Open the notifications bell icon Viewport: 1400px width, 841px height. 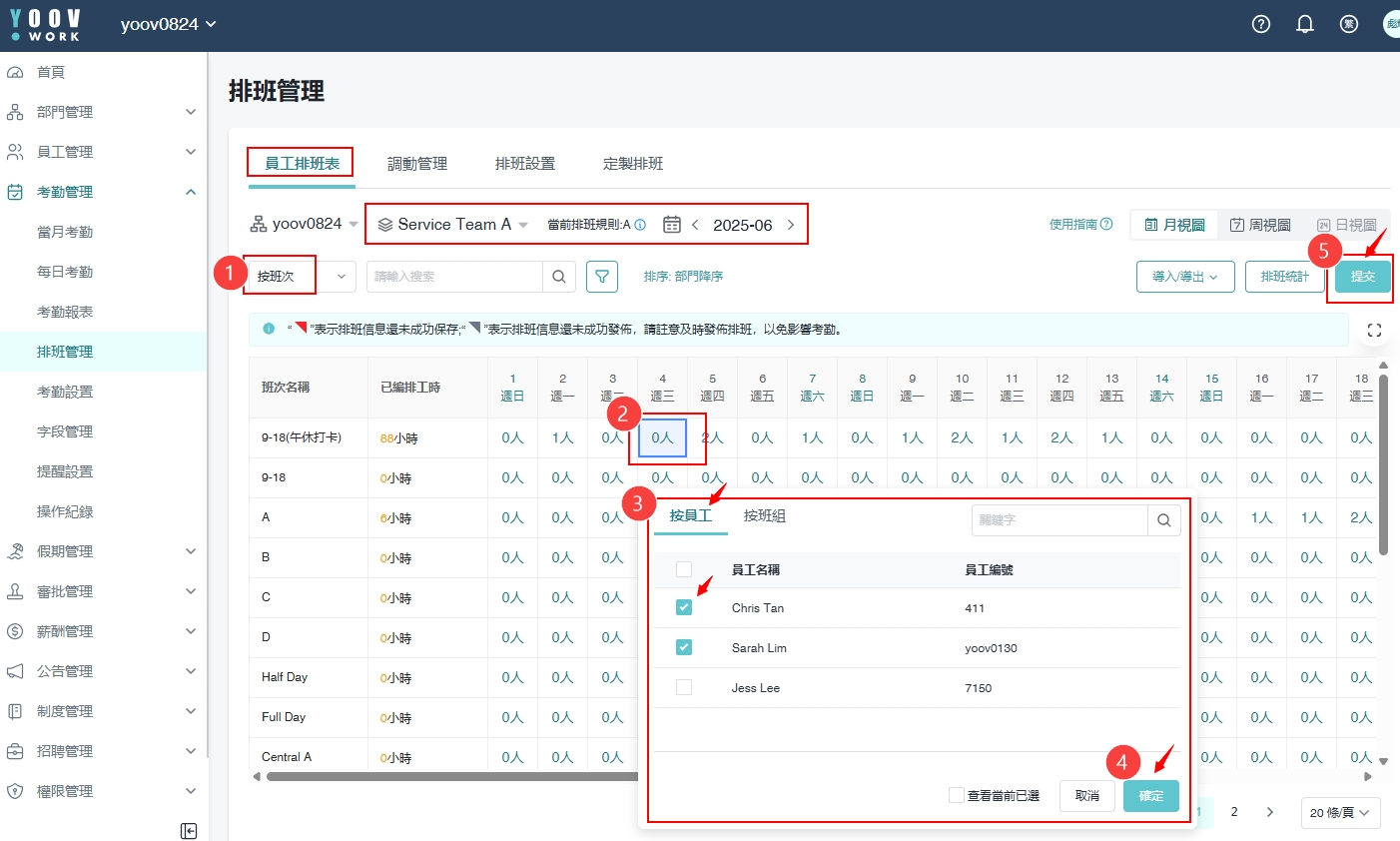tap(1305, 24)
